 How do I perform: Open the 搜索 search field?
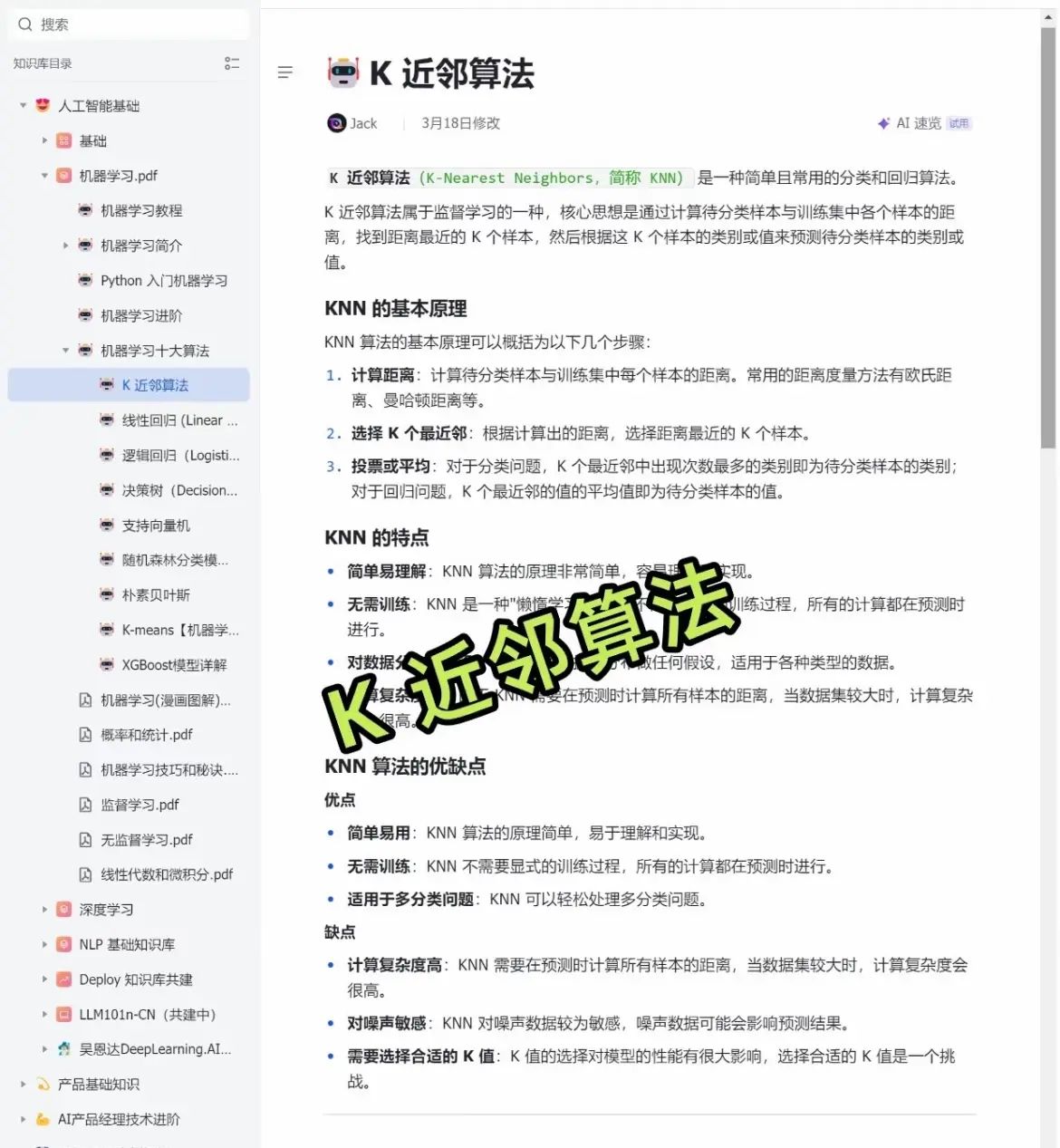127,24
